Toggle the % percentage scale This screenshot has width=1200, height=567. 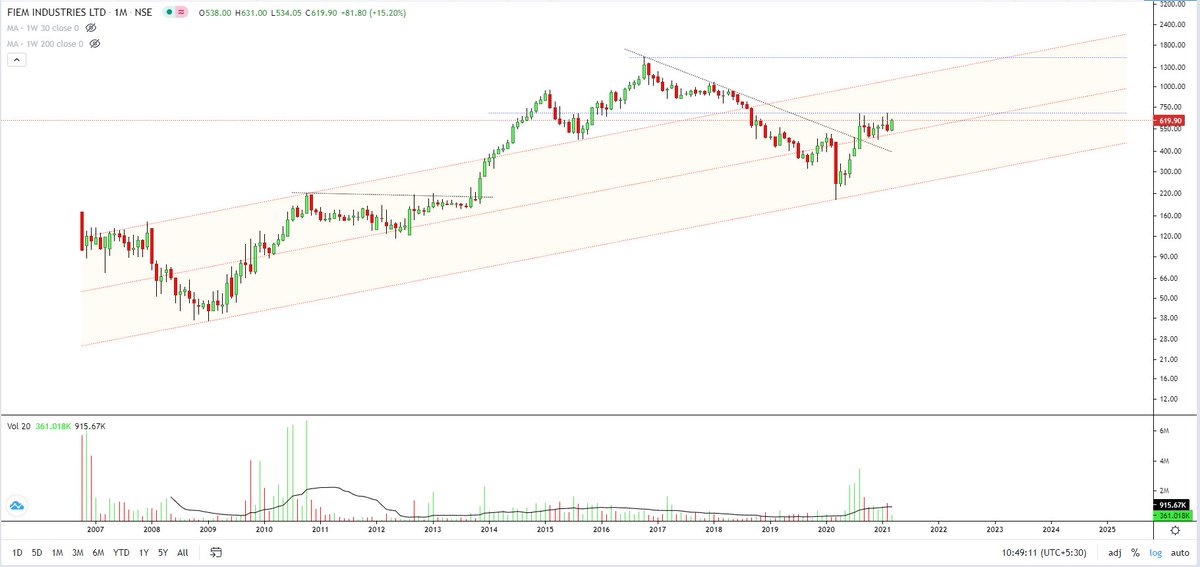point(1136,552)
